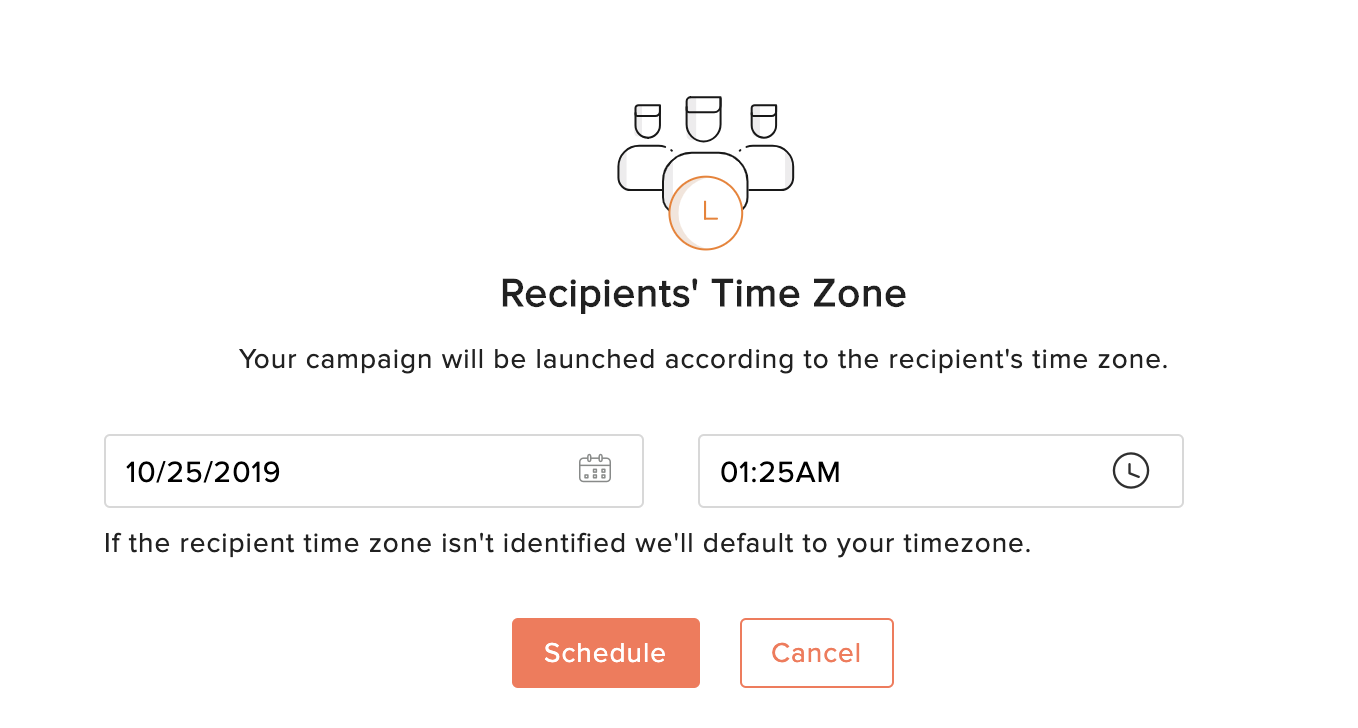Click the Schedule button
Screen dimensions: 1358x728
coord(605,653)
